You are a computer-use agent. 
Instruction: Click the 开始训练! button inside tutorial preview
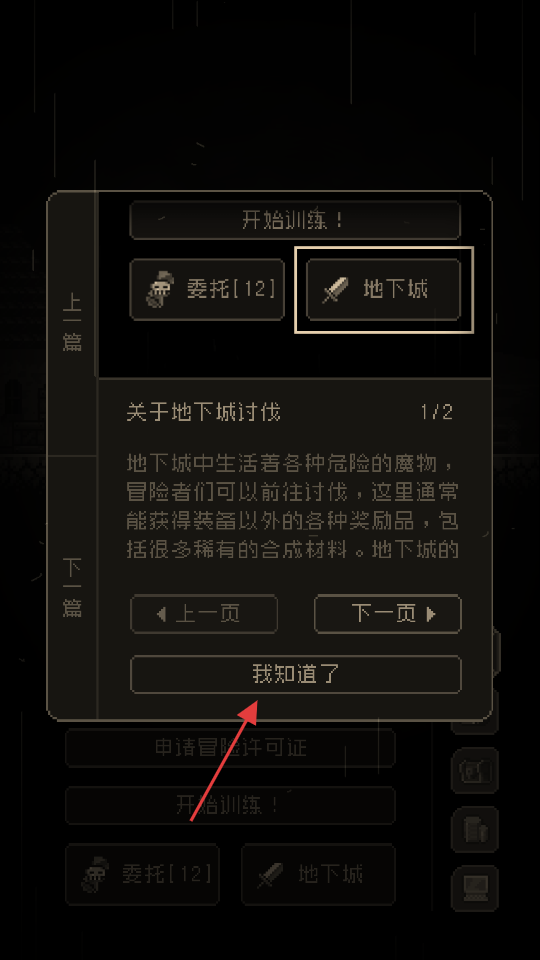pos(295,220)
